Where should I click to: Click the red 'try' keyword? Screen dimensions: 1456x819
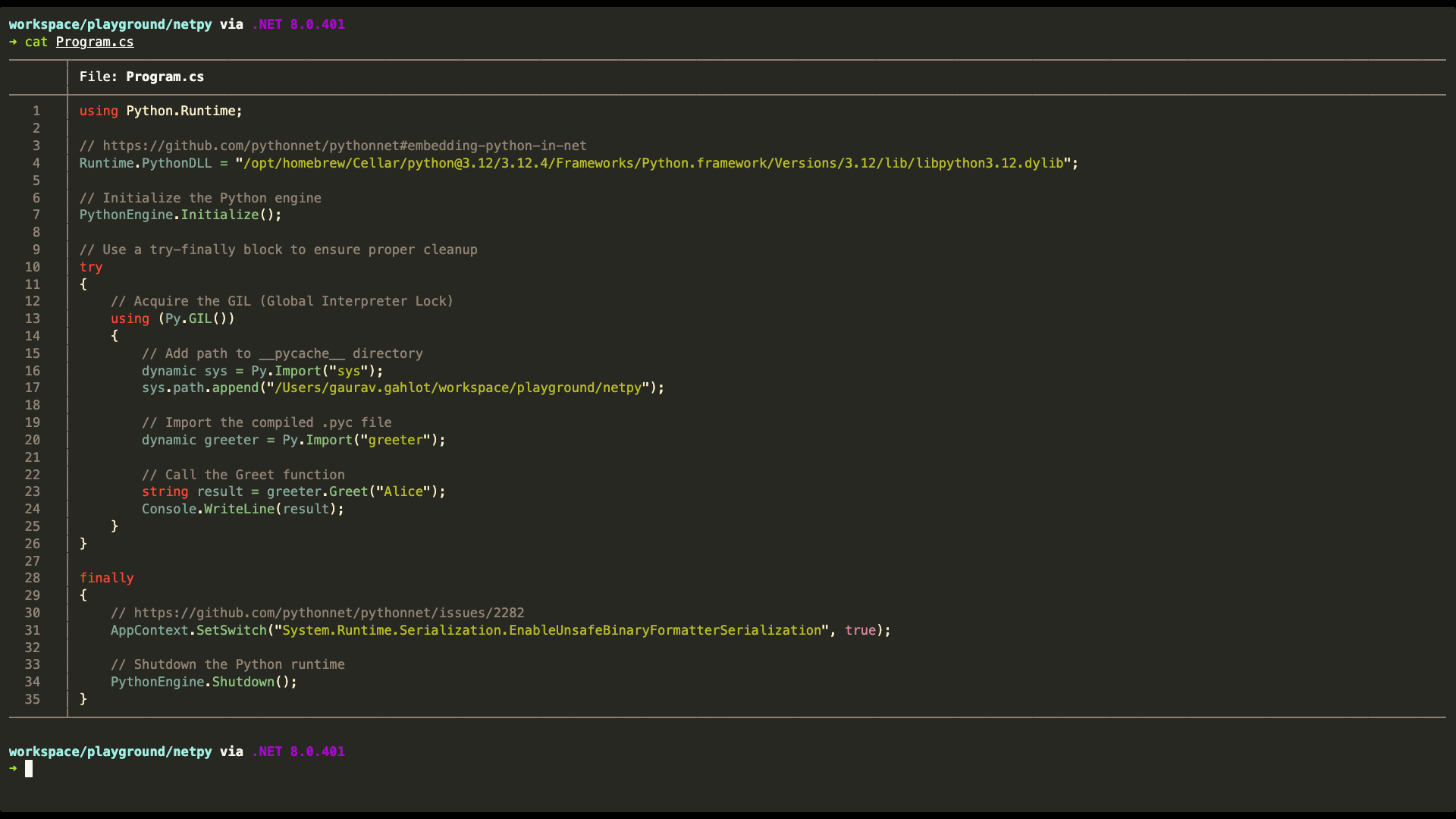pyautogui.click(x=91, y=267)
